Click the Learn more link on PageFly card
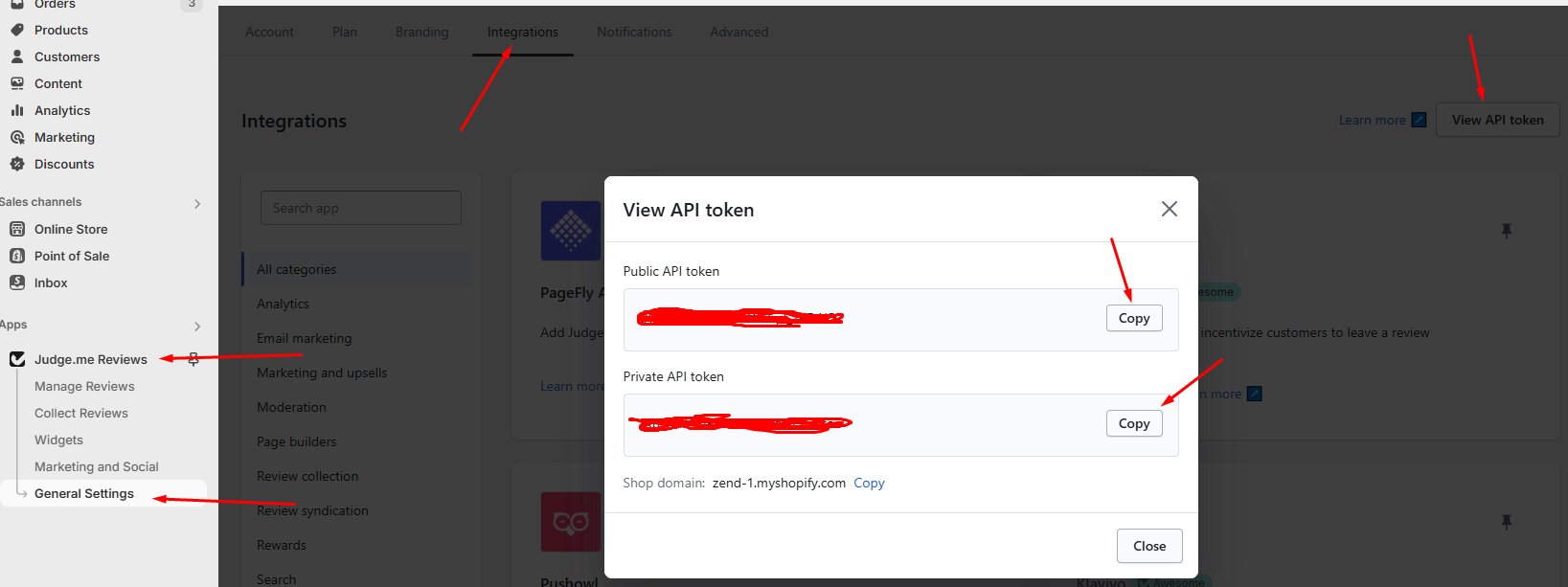1568x587 pixels. point(572,386)
